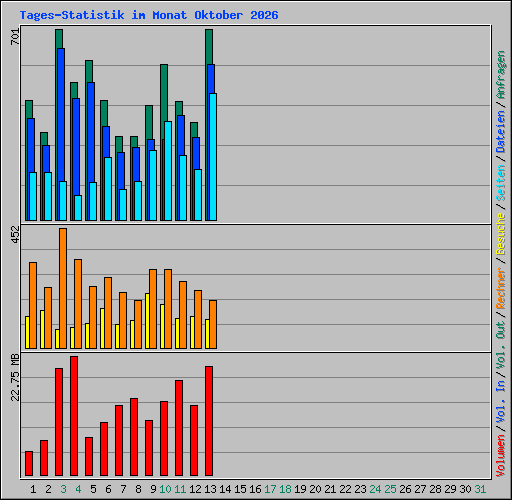
Task: Click the red Volumen bar for day 13
Action: 209,421
